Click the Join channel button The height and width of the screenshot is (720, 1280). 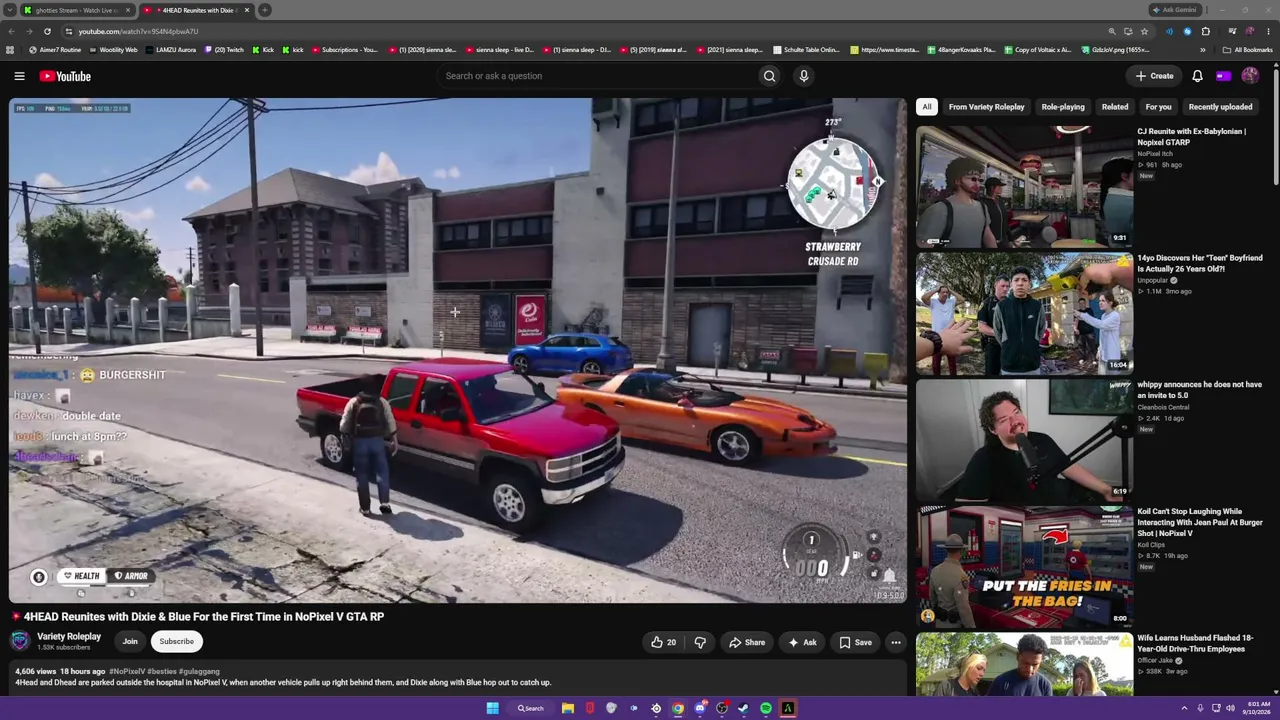point(130,642)
